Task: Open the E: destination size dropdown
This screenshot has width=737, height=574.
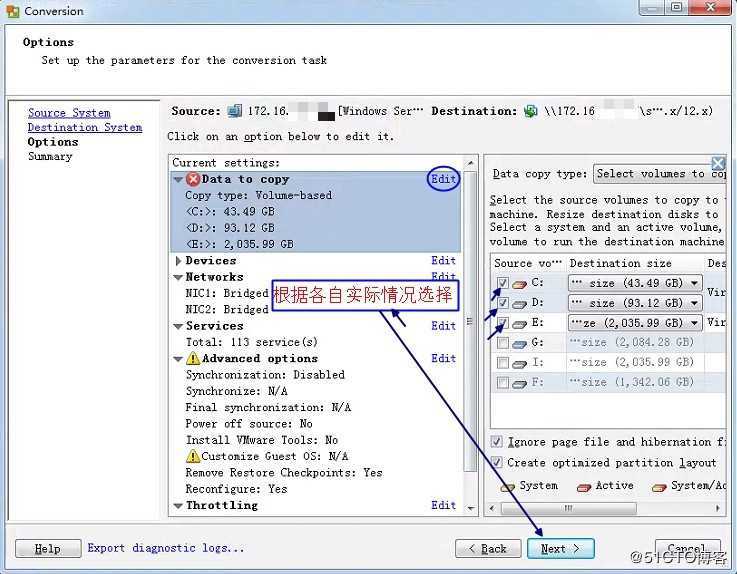Action: [x=635, y=323]
